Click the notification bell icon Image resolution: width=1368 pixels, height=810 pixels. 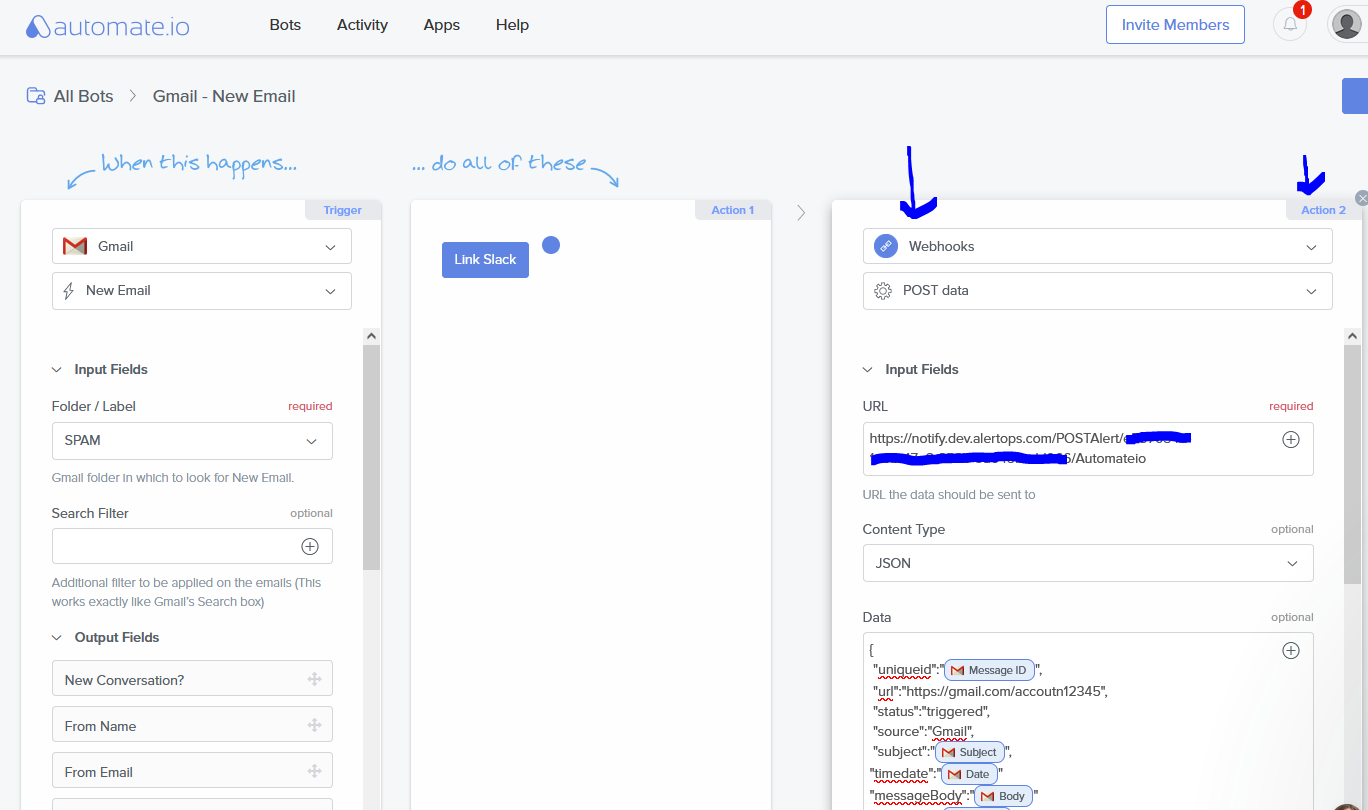tap(1290, 25)
